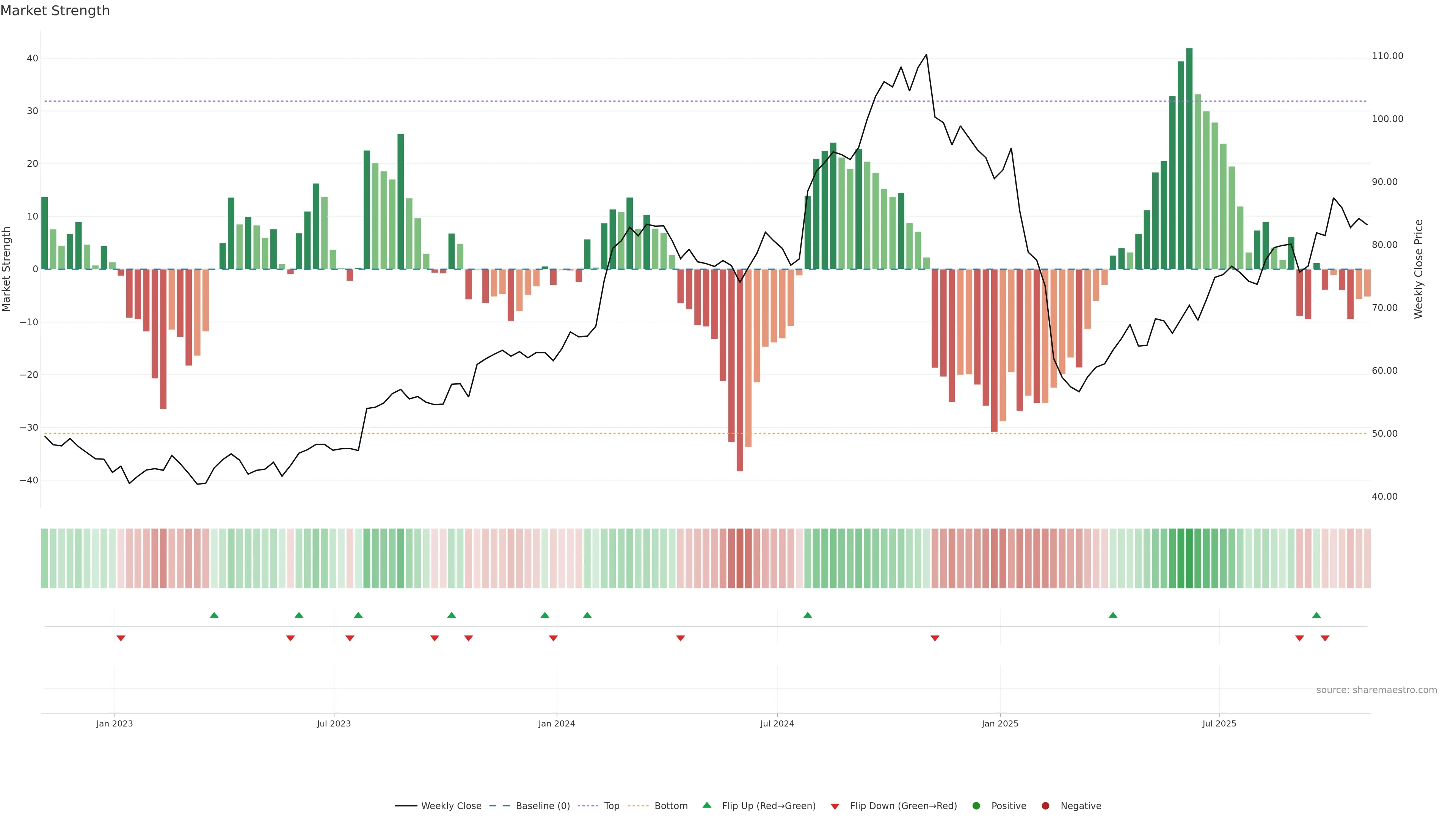1456x819 pixels.
Task: Click the first red flip-down marker near Jan 2023
Action: 121,638
